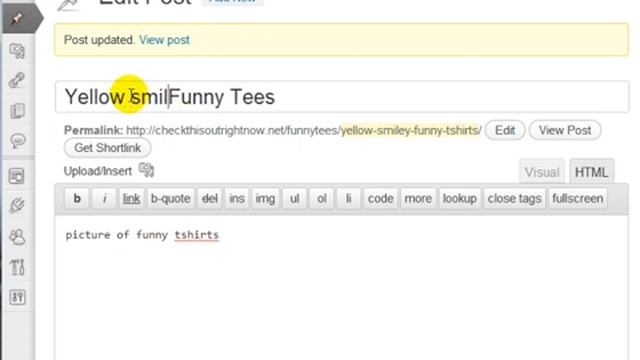Image resolution: width=640 pixels, height=360 pixels.
Task: Insert an image with img button
Action: [x=265, y=199]
